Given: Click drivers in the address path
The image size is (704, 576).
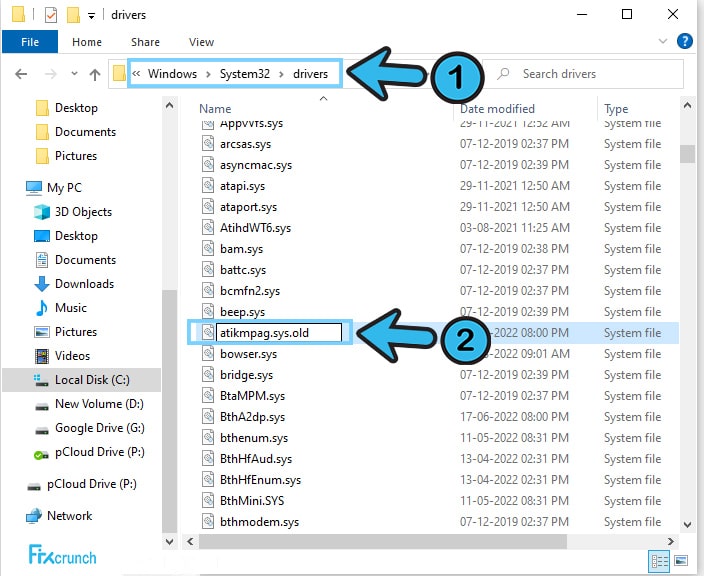Looking at the screenshot, I should pos(310,74).
